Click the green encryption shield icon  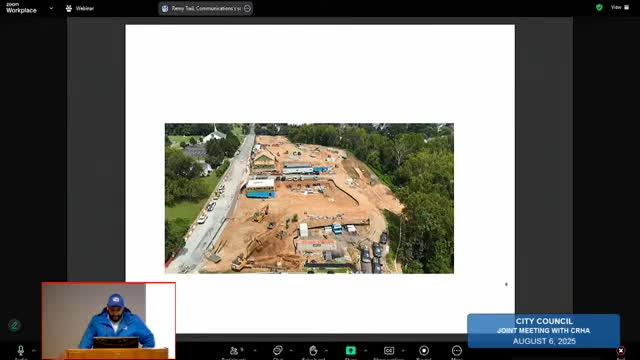point(599,7)
